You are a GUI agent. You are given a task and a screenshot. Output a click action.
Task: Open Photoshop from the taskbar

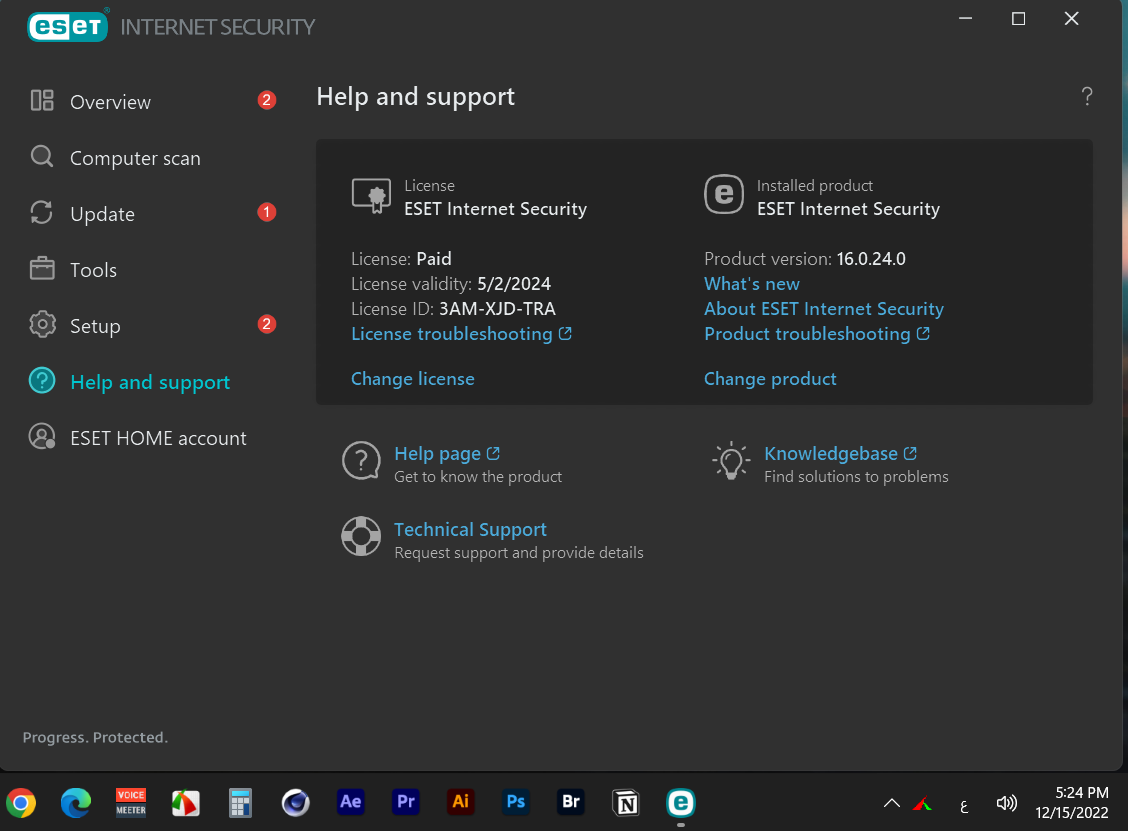(515, 802)
